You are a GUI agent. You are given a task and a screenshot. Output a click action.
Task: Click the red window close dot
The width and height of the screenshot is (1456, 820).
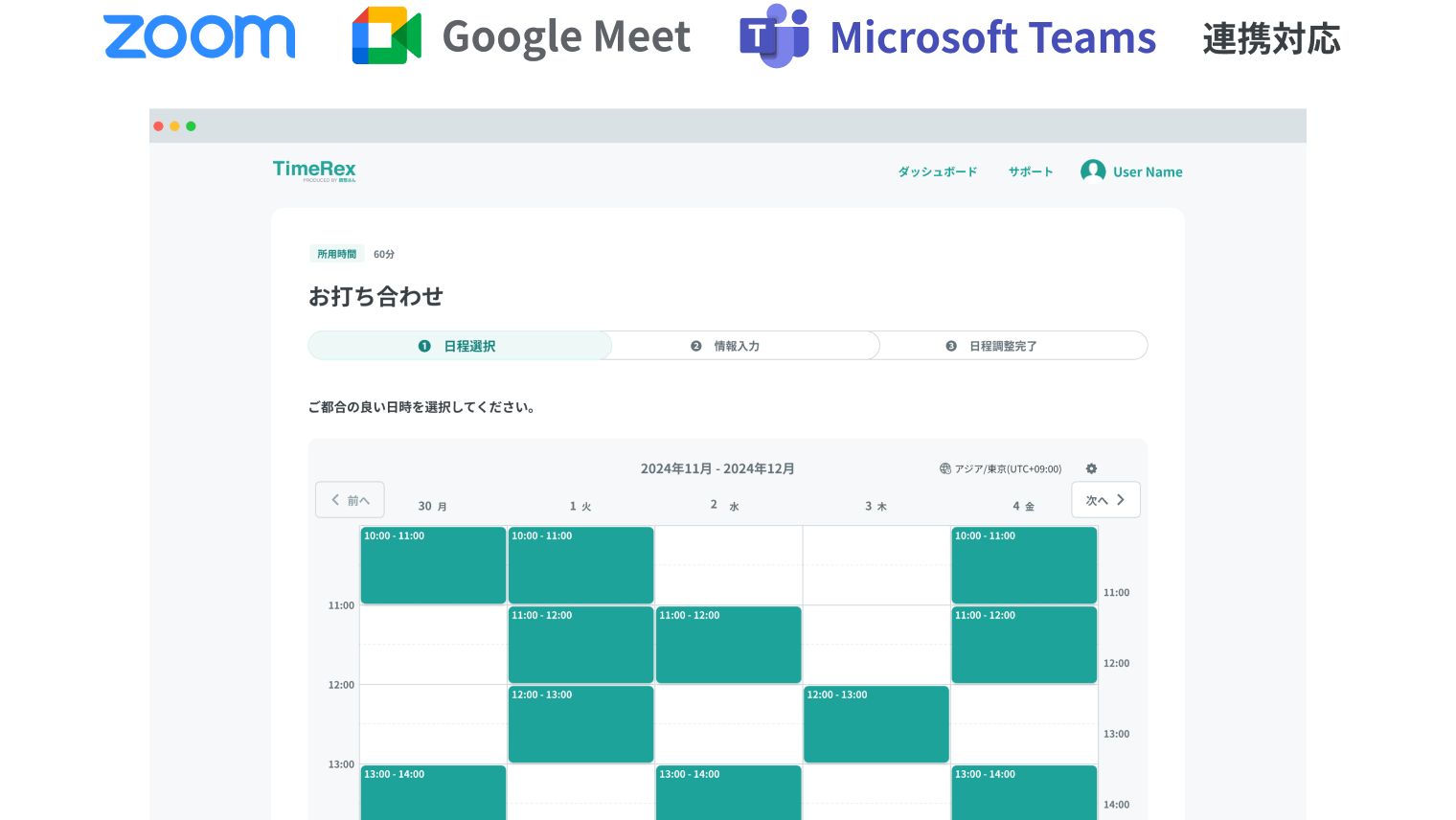pos(158,126)
